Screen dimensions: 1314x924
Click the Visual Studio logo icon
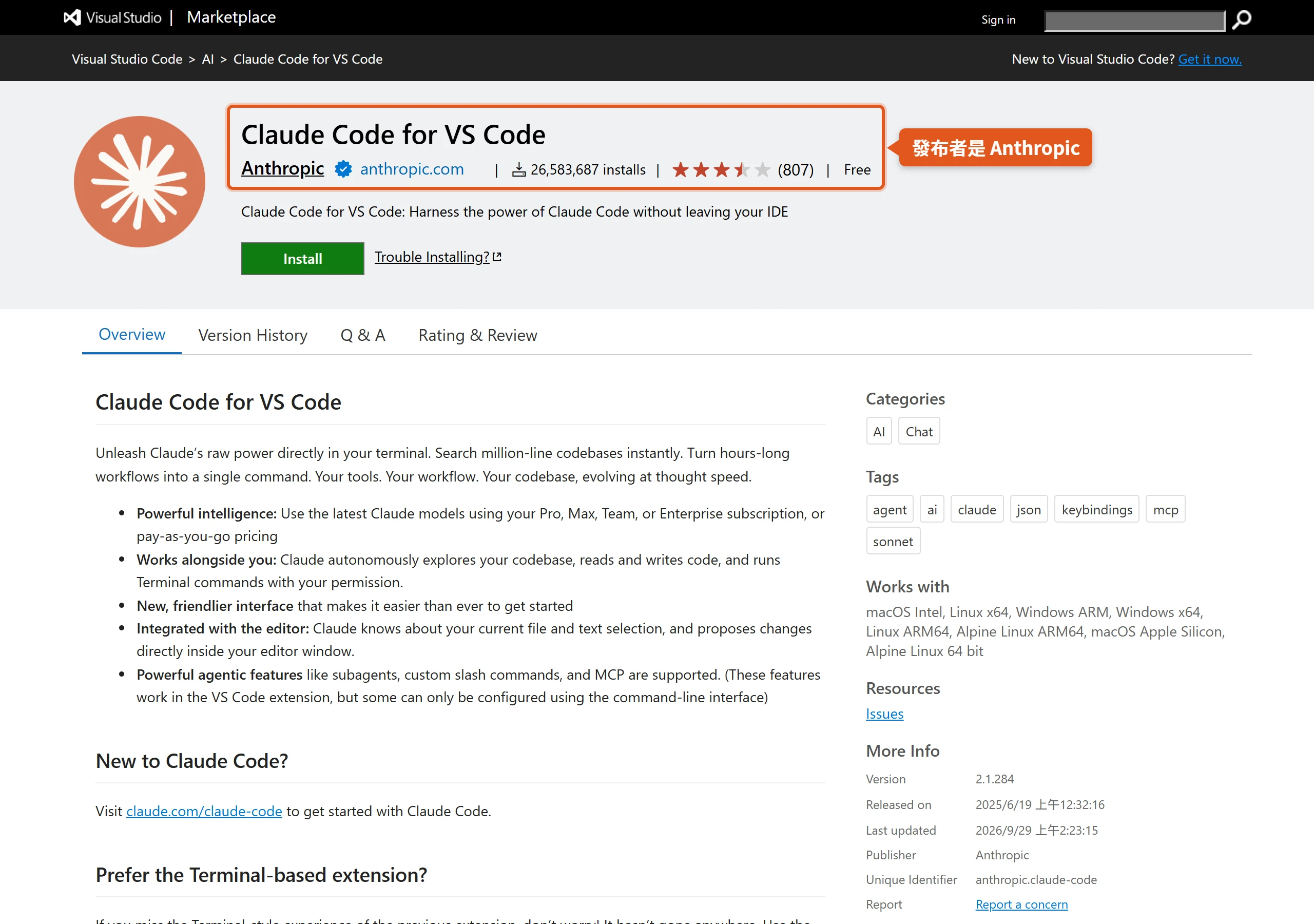tap(72, 18)
